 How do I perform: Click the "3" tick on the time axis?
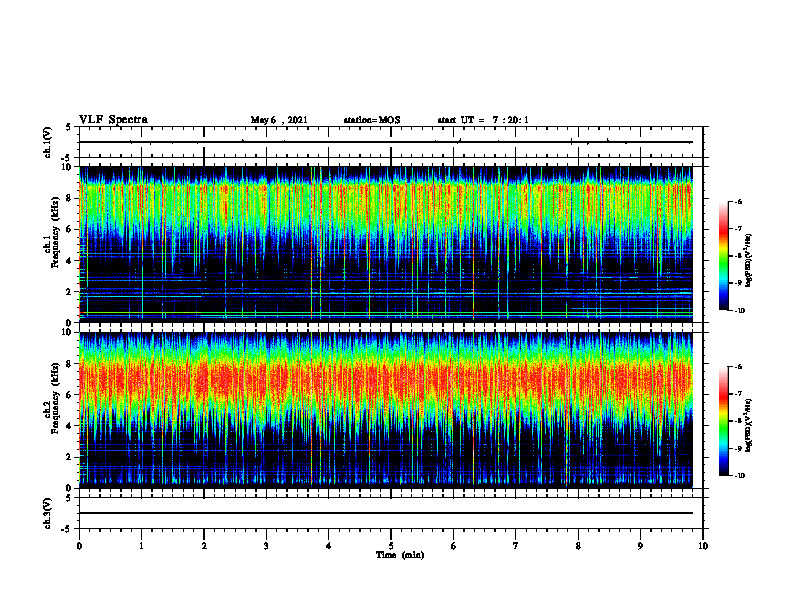(266, 546)
